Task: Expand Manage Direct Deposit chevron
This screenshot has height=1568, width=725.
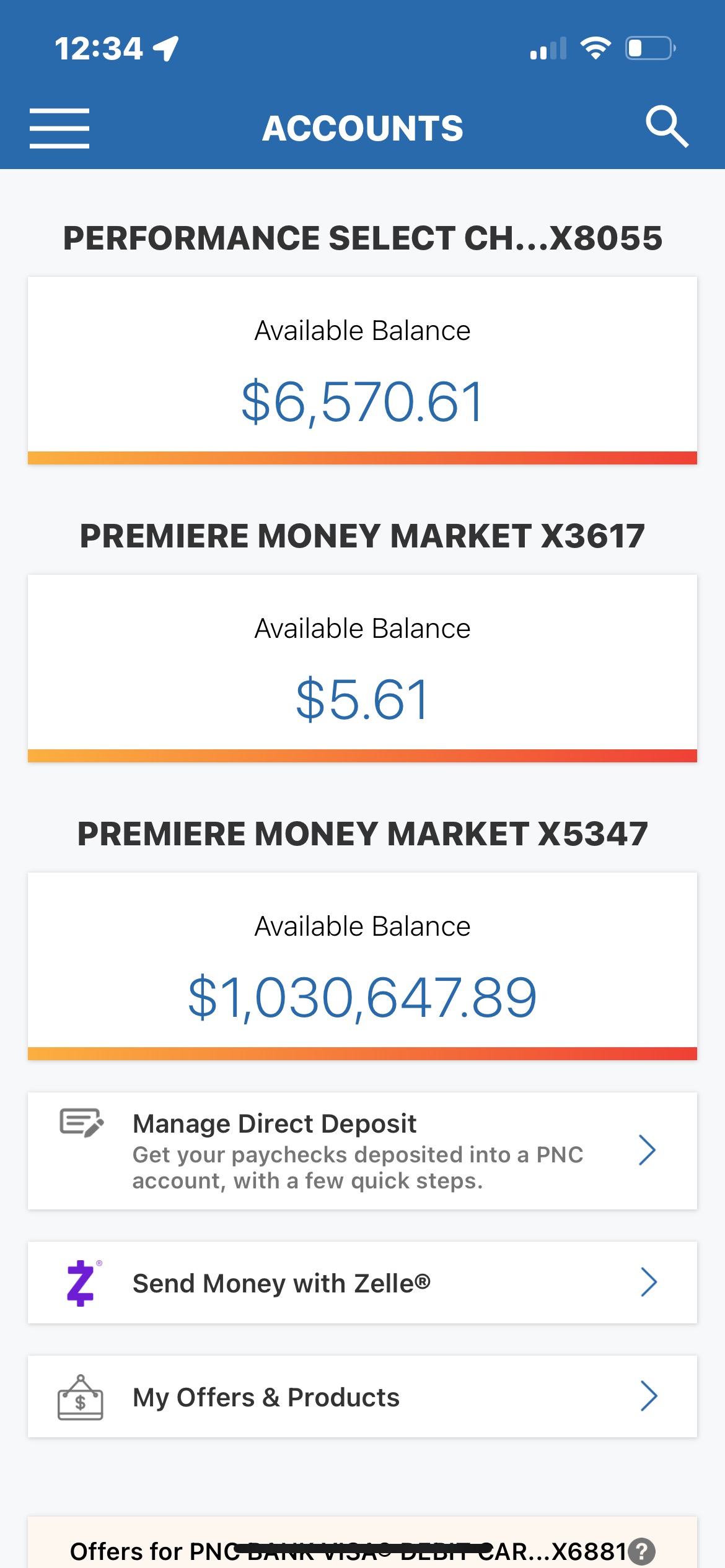Action: click(x=647, y=1151)
